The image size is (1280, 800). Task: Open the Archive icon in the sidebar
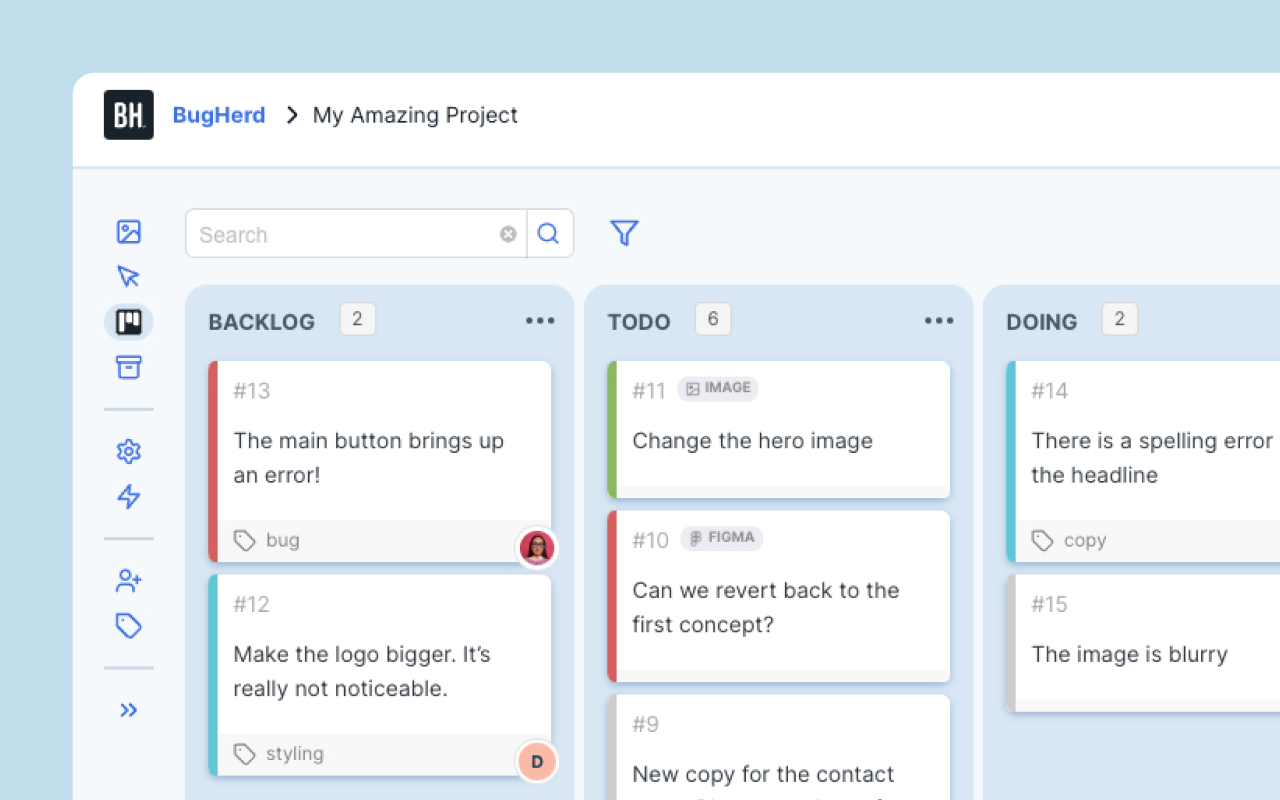pos(129,367)
